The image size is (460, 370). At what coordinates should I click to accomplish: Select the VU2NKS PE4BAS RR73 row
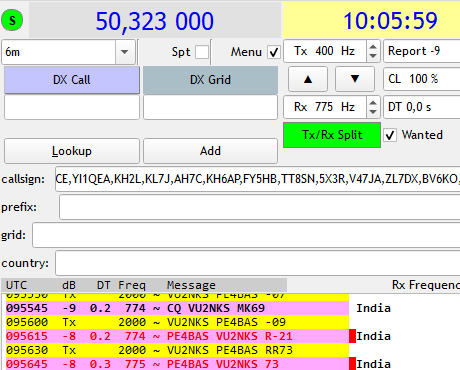[x=177, y=350]
